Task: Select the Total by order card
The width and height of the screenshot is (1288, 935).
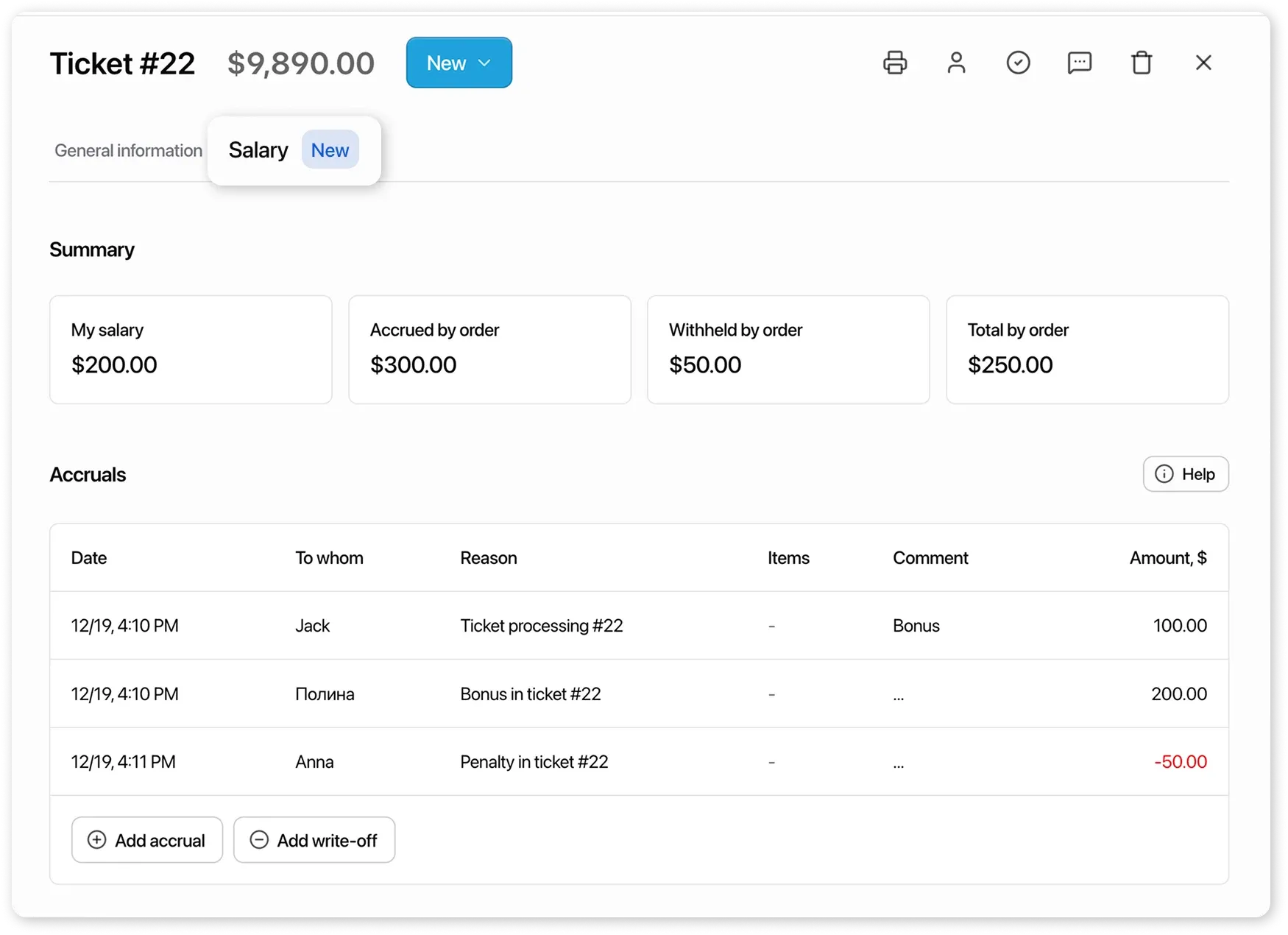Action: click(x=1088, y=349)
